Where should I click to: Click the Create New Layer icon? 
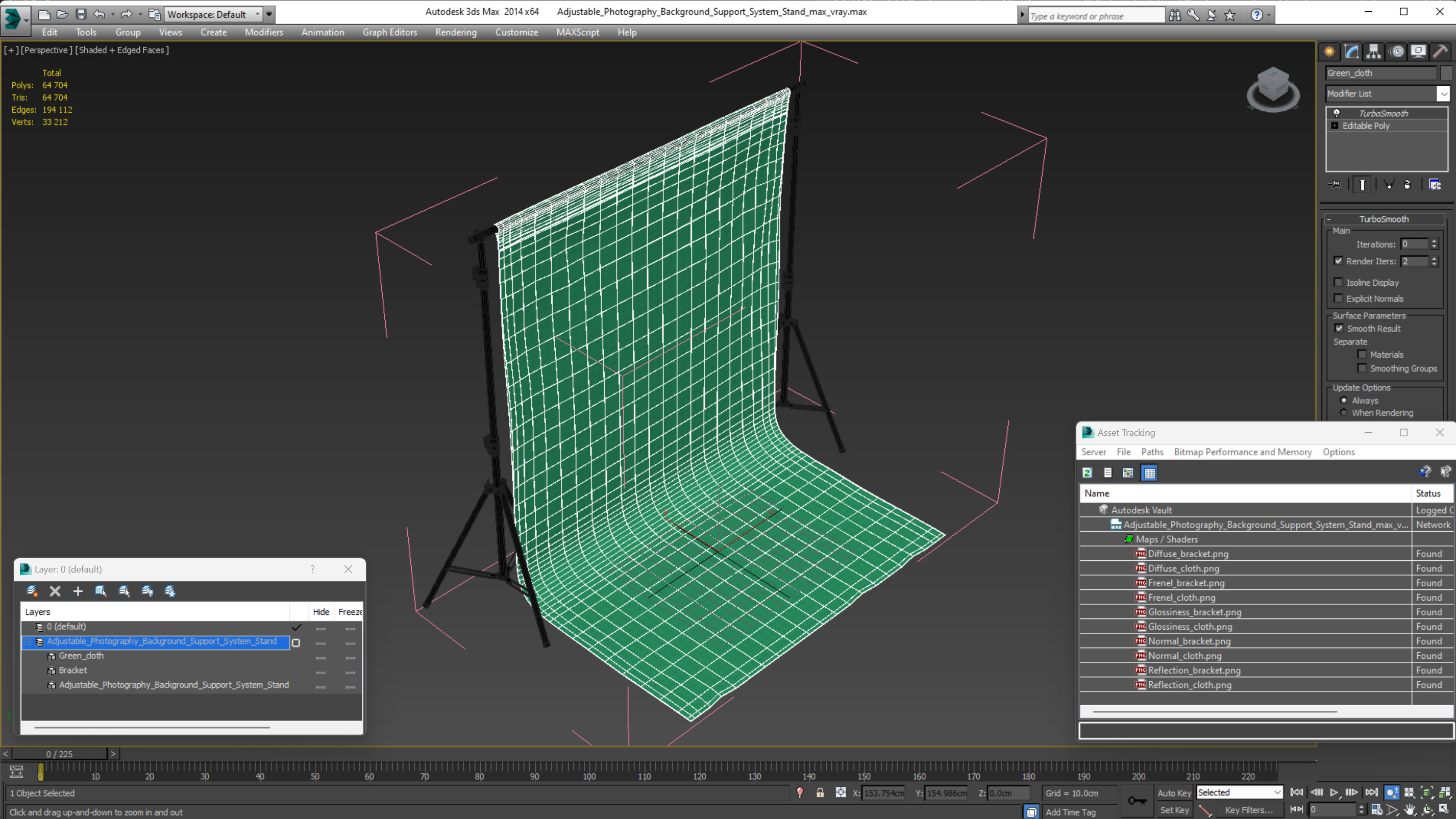click(32, 591)
